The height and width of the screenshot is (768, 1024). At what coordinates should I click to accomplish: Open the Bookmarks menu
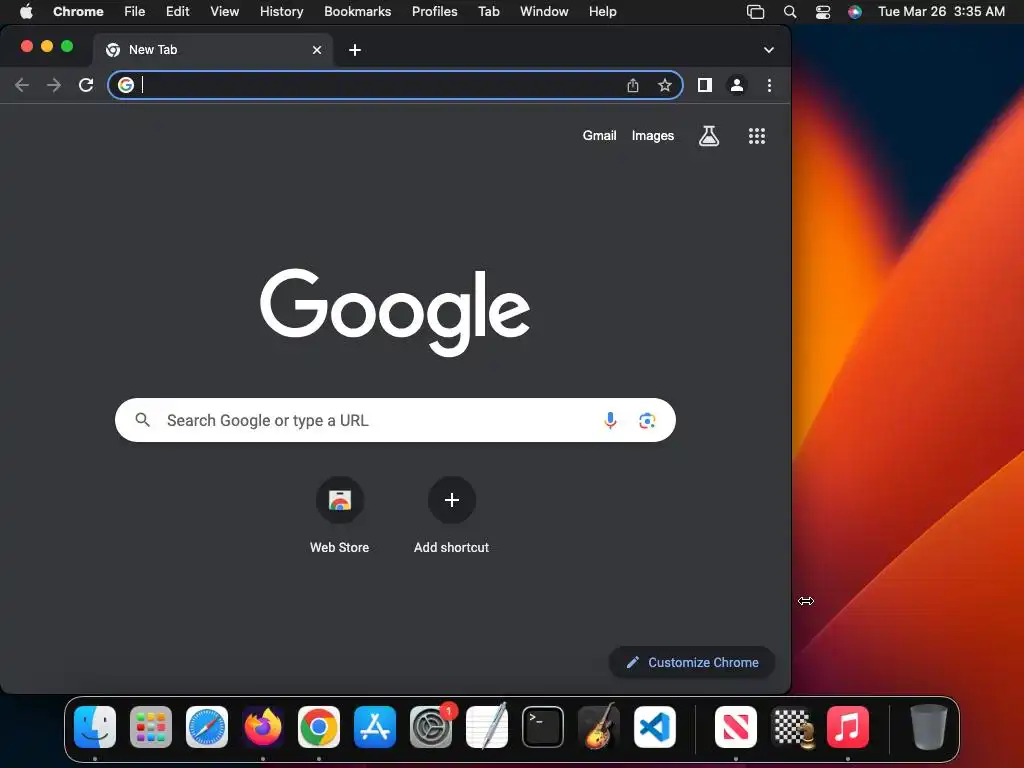click(357, 11)
